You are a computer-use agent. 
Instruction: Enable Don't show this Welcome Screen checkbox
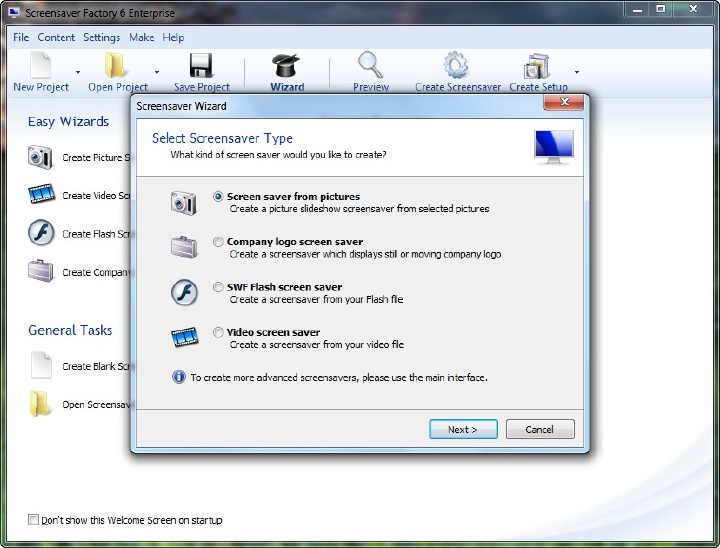pos(34,520)
